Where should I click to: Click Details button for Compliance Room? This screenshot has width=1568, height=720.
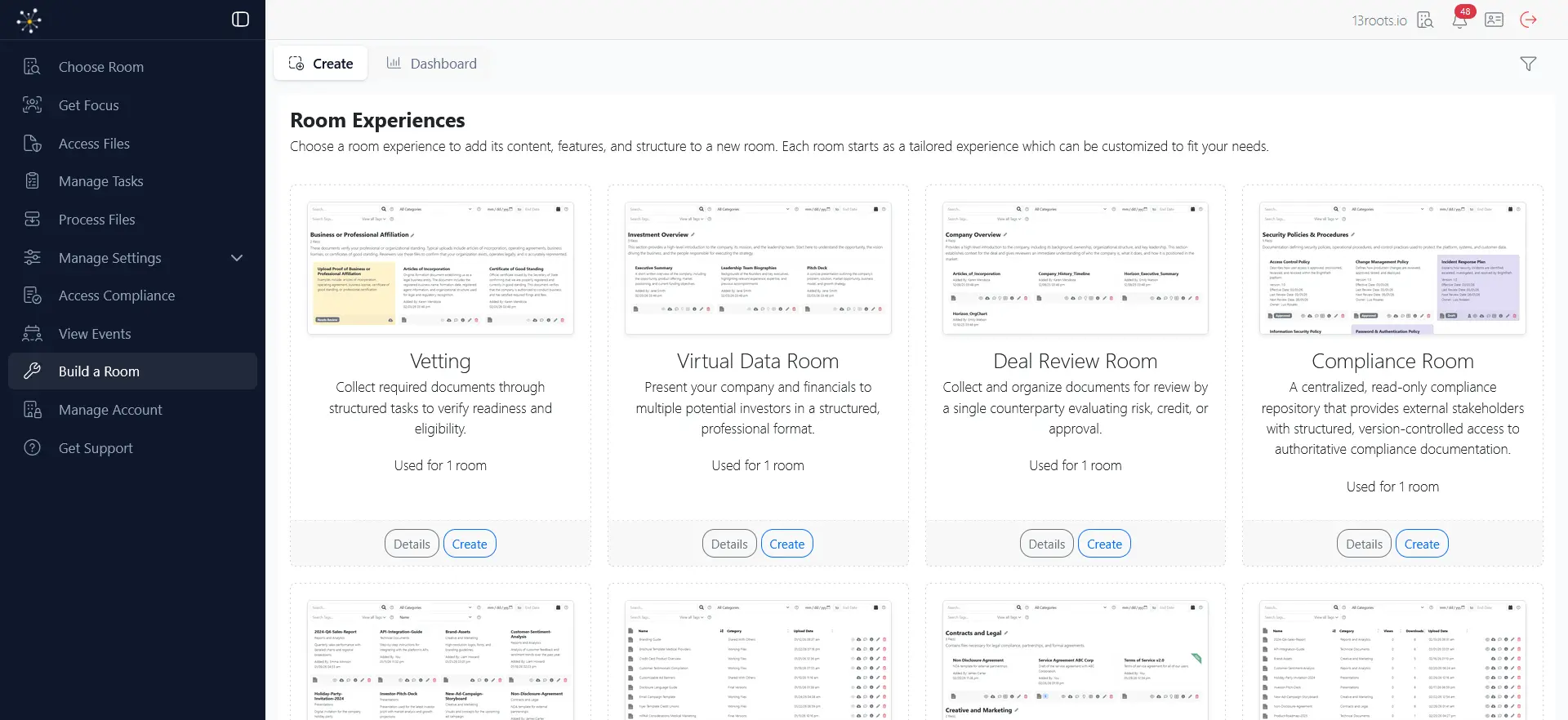(1365, 544)
